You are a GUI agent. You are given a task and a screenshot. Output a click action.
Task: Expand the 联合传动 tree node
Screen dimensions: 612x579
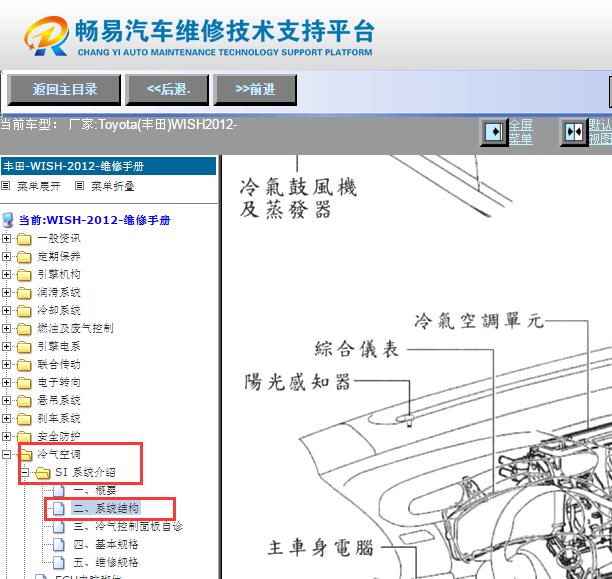pos(6,364)
